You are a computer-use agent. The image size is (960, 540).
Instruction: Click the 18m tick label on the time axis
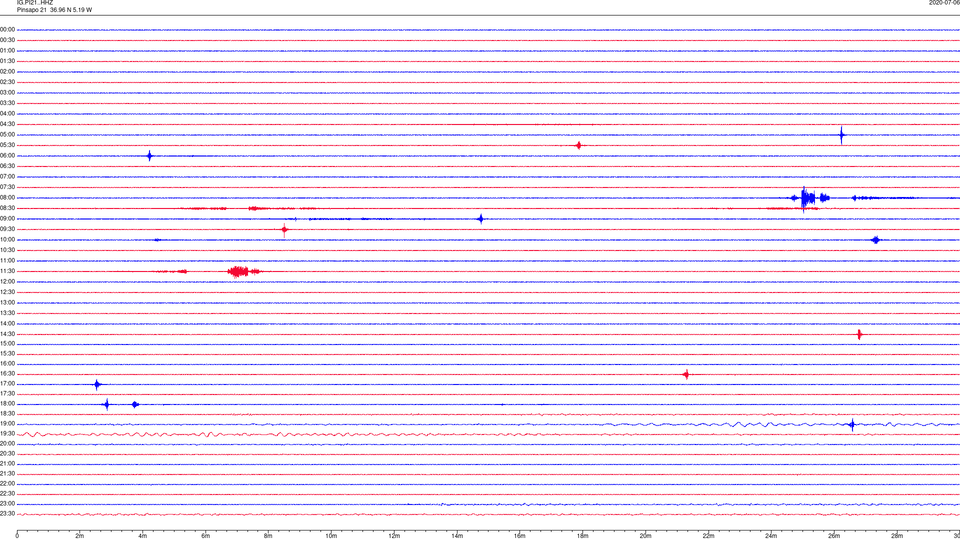[583, 536]
